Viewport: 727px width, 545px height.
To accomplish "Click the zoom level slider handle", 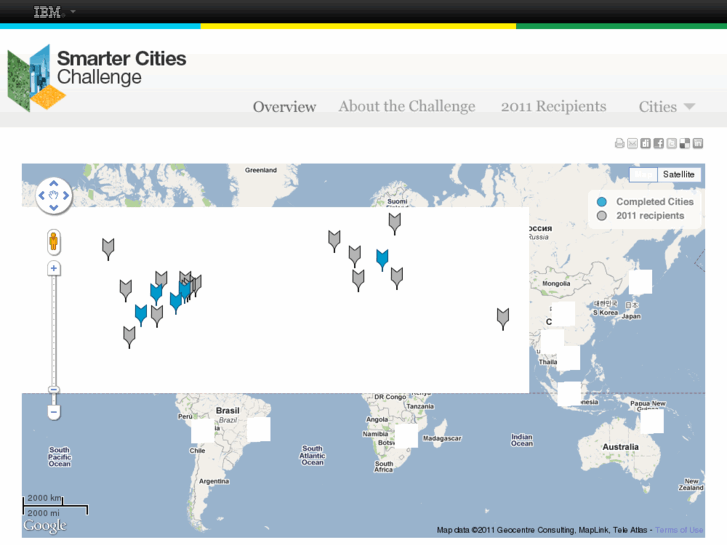I will [54, 390].
